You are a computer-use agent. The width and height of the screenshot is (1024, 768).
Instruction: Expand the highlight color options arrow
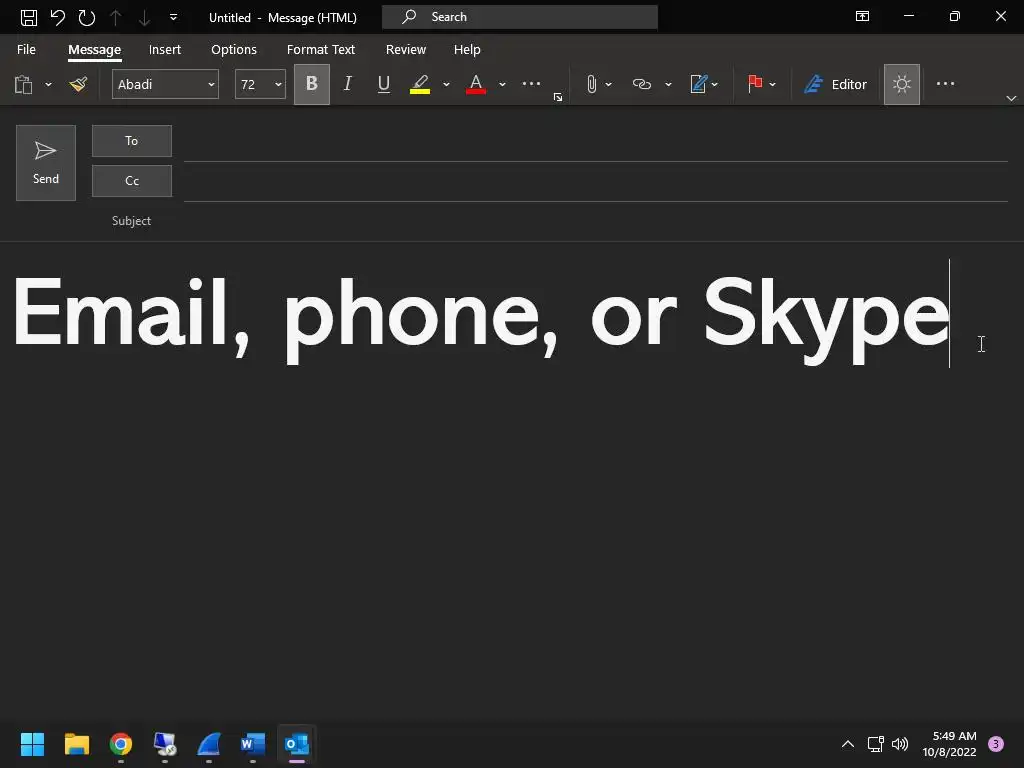click(x=446, y=84)
